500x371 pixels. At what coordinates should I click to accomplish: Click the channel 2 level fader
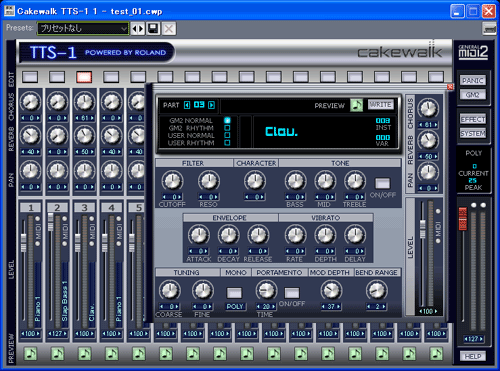coord(51,222)
